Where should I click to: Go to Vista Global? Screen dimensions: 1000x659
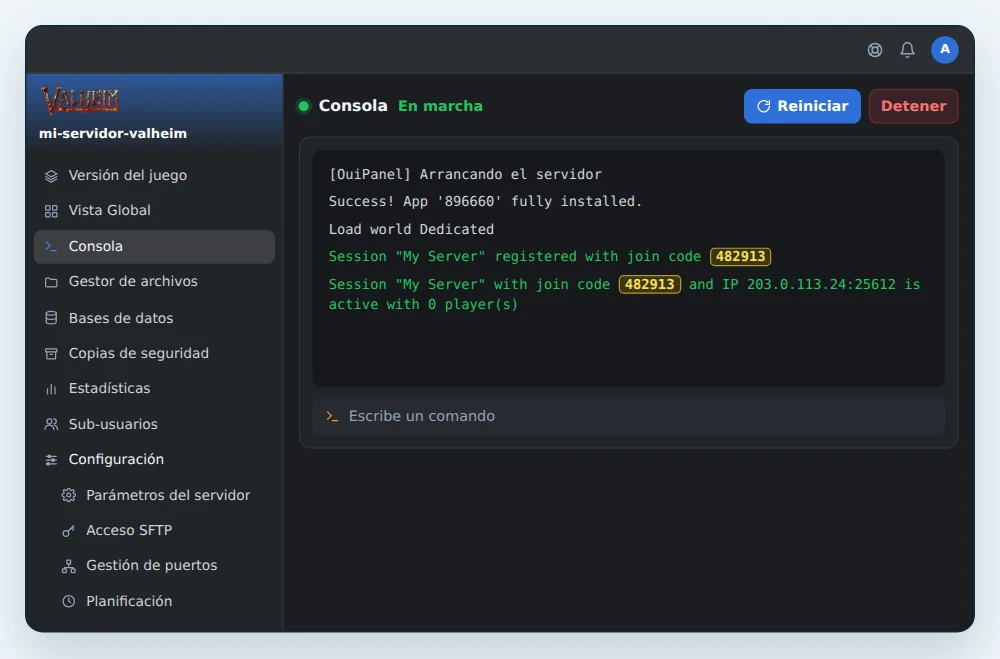[154, 211]
